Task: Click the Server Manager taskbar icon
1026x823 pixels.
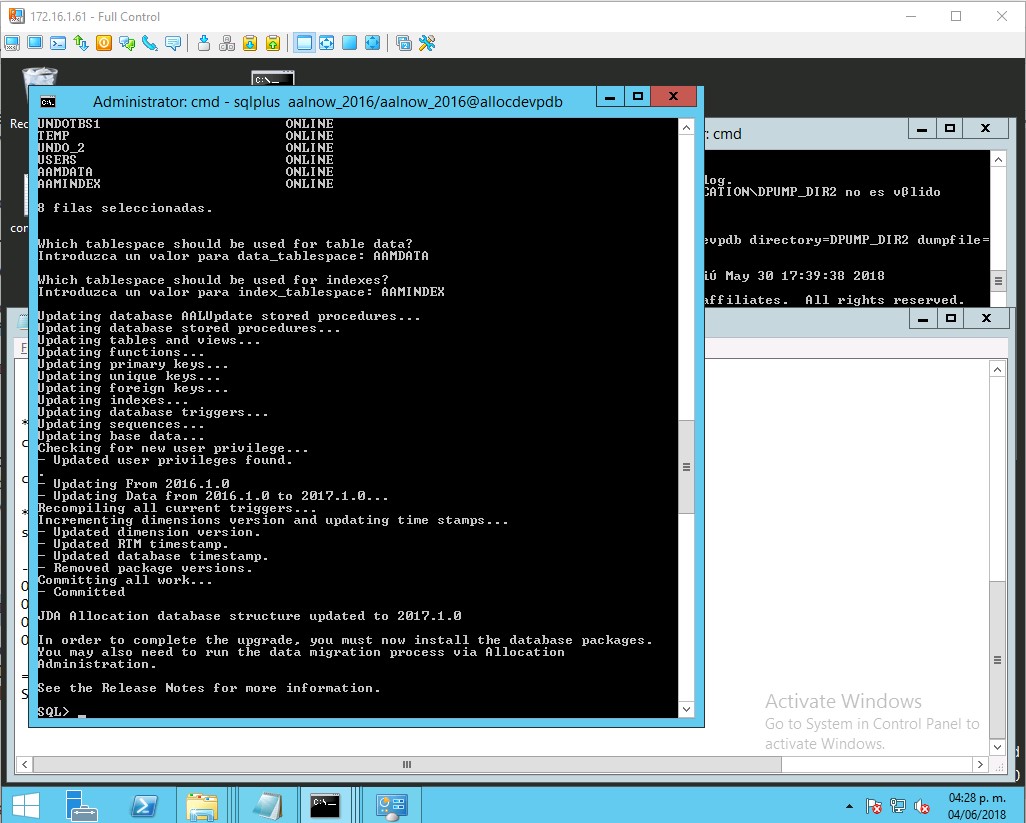Action: (x=83, y=804)
